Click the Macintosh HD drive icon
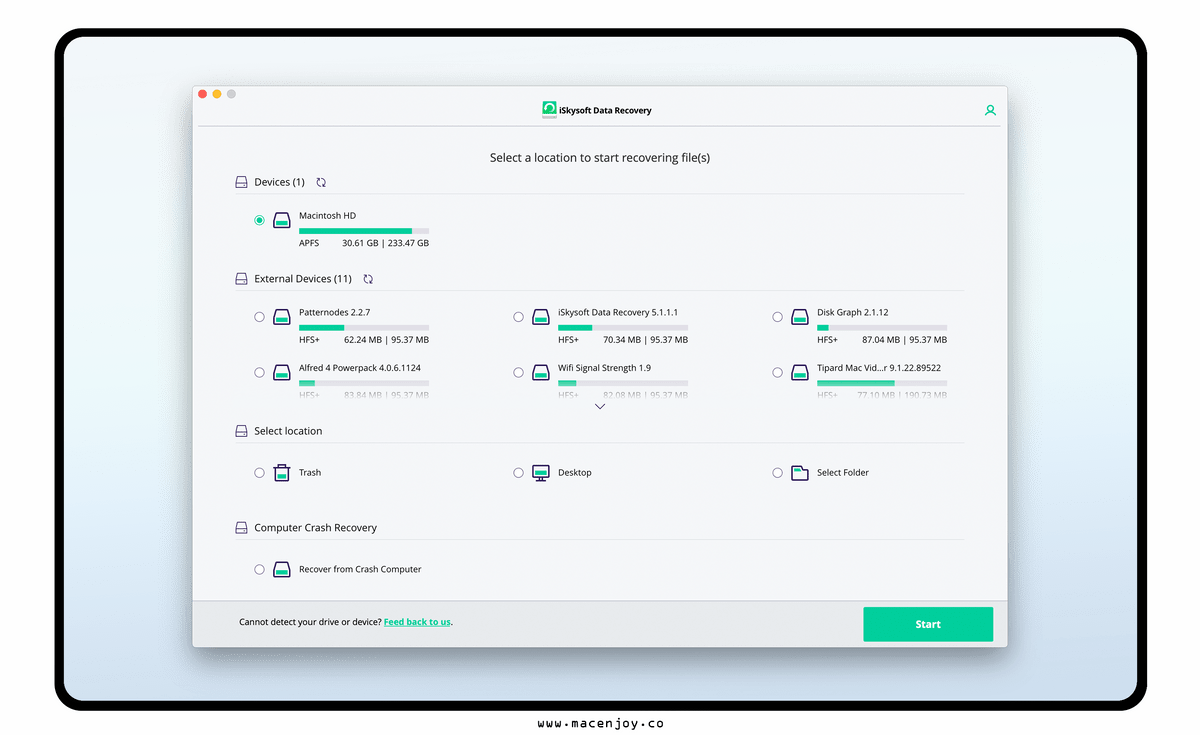This screenshot has height=735, width=1200. (x=282, y=220)
